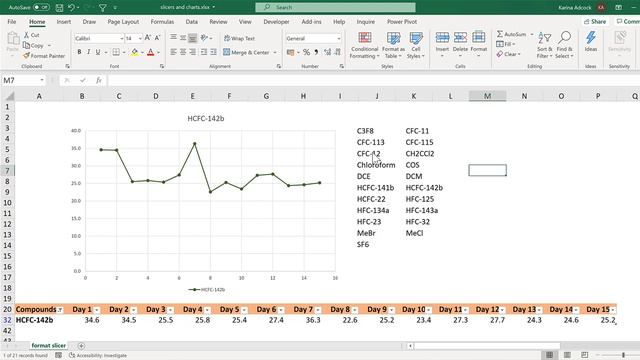
Task: Apply the yellow Fill Color swatch
Action: [135, 52]
